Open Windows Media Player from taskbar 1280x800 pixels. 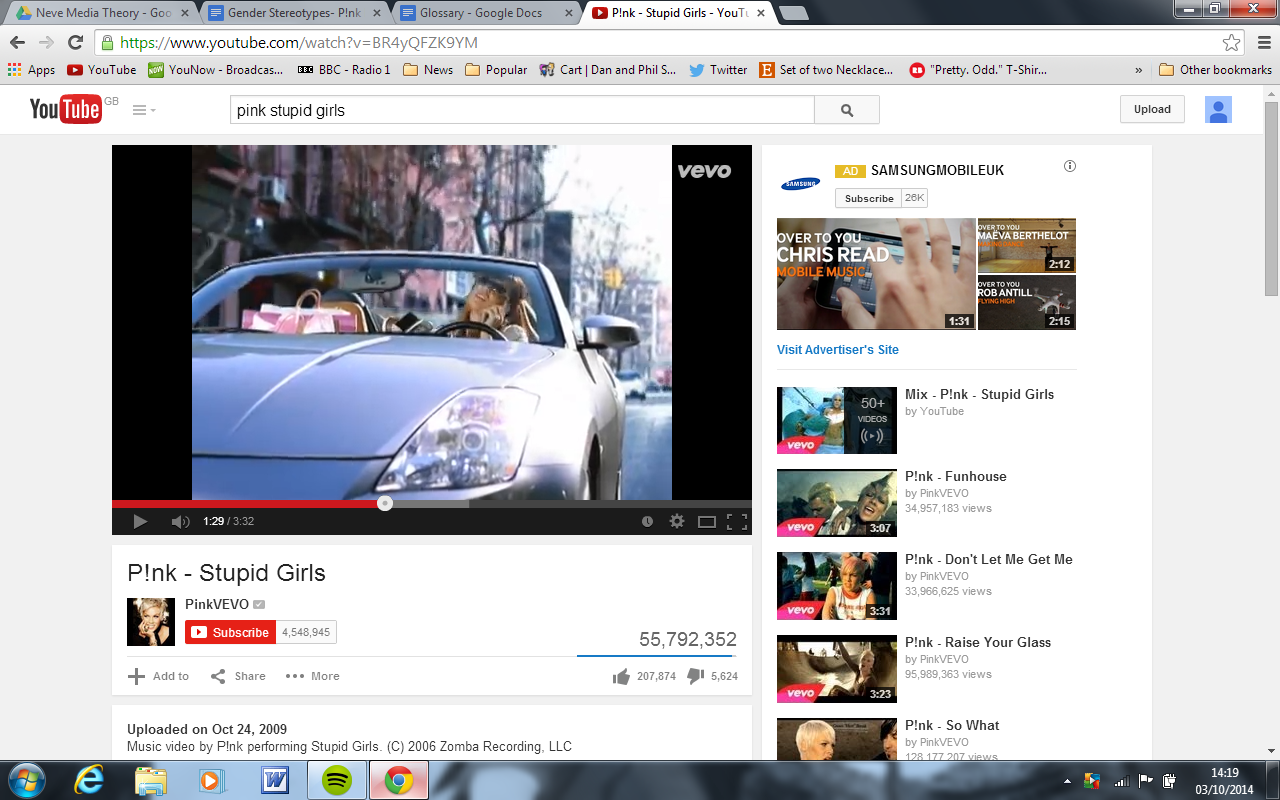[213, 779]
